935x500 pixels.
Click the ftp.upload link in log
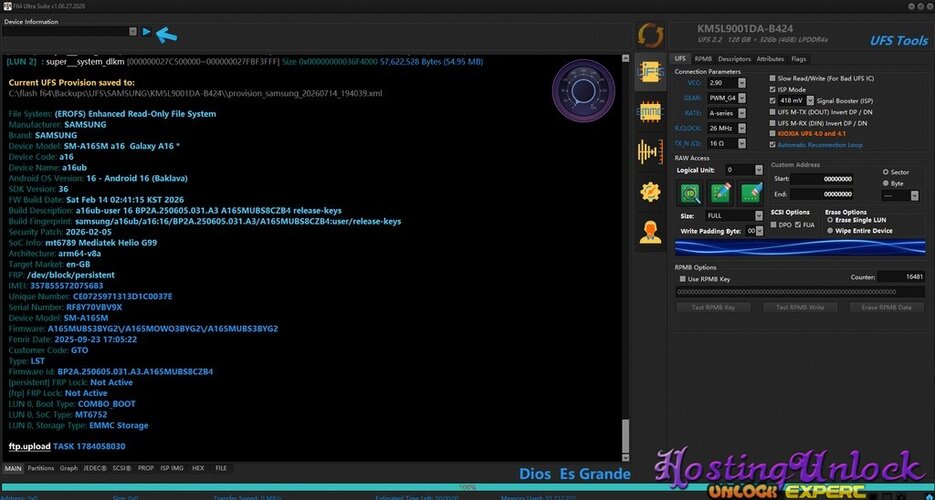pos(30,446)
